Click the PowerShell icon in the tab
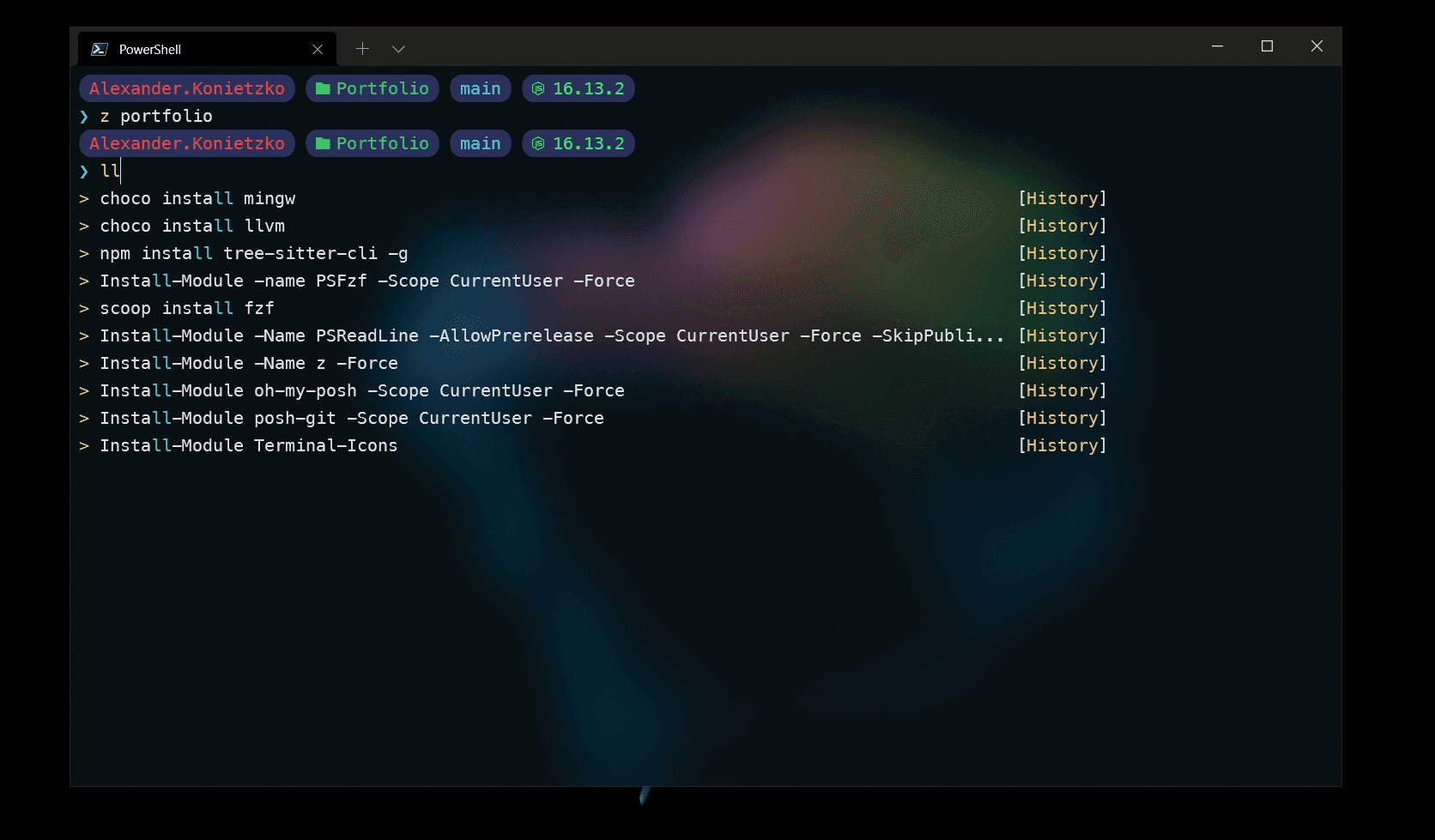The height and width of the screenshot is (840, 1435). (100, 49)
